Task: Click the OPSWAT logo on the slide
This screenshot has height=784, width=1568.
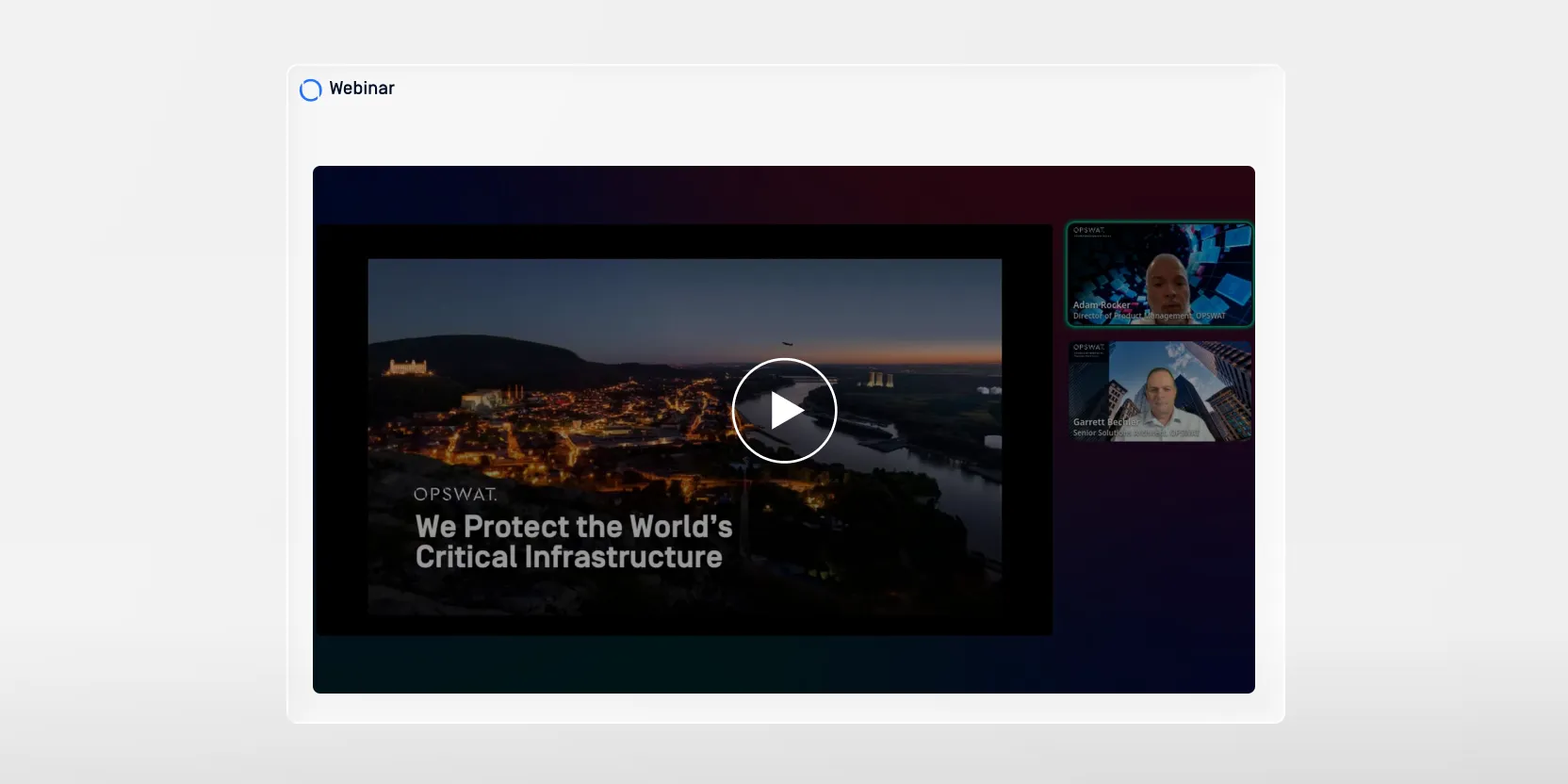Action: click(x=455, y=495)
